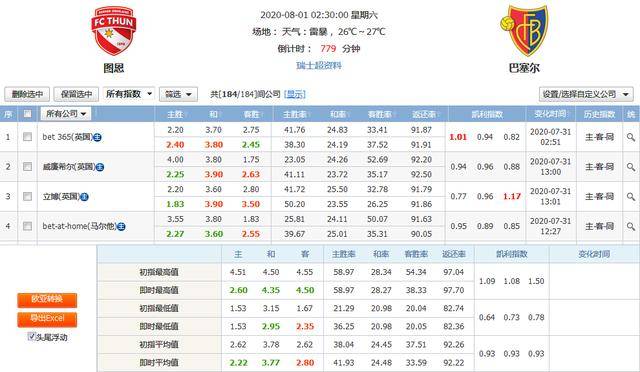640x372 pixels.
Task: Click countdown value 779
Action: tap(328, 49)
